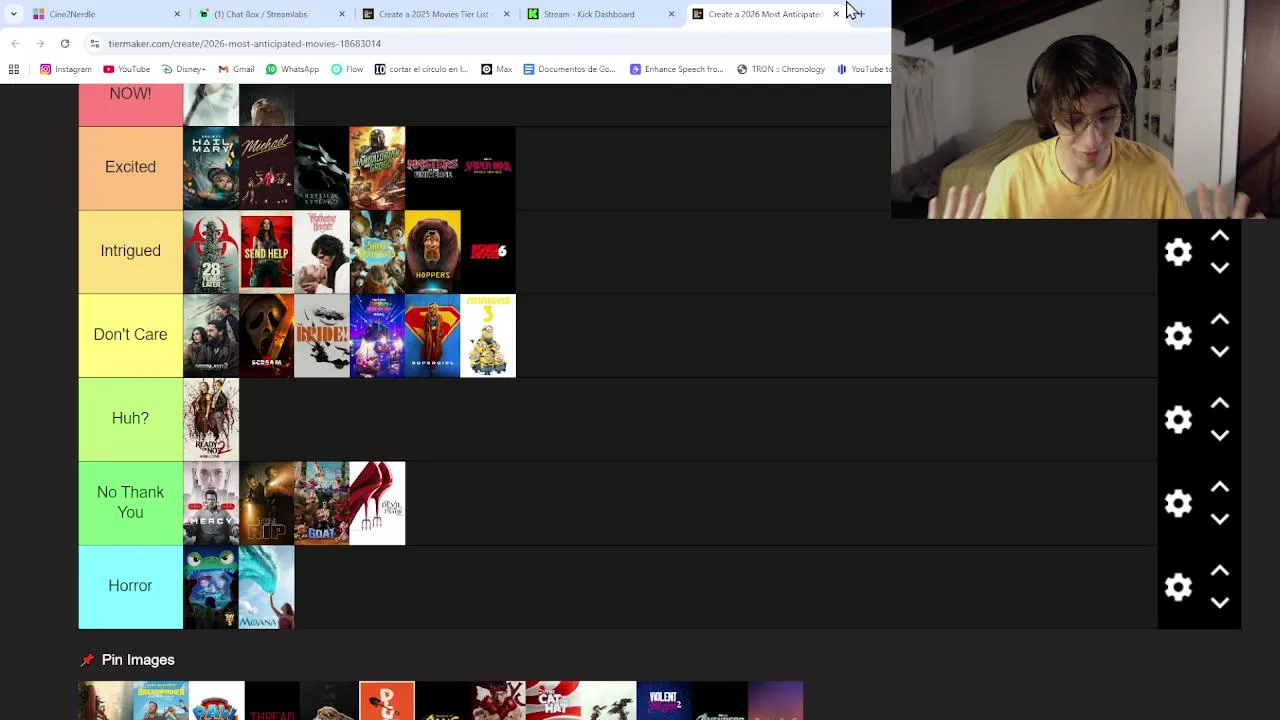
Task: Move No Thank You row down
Action: [1220, 518]
